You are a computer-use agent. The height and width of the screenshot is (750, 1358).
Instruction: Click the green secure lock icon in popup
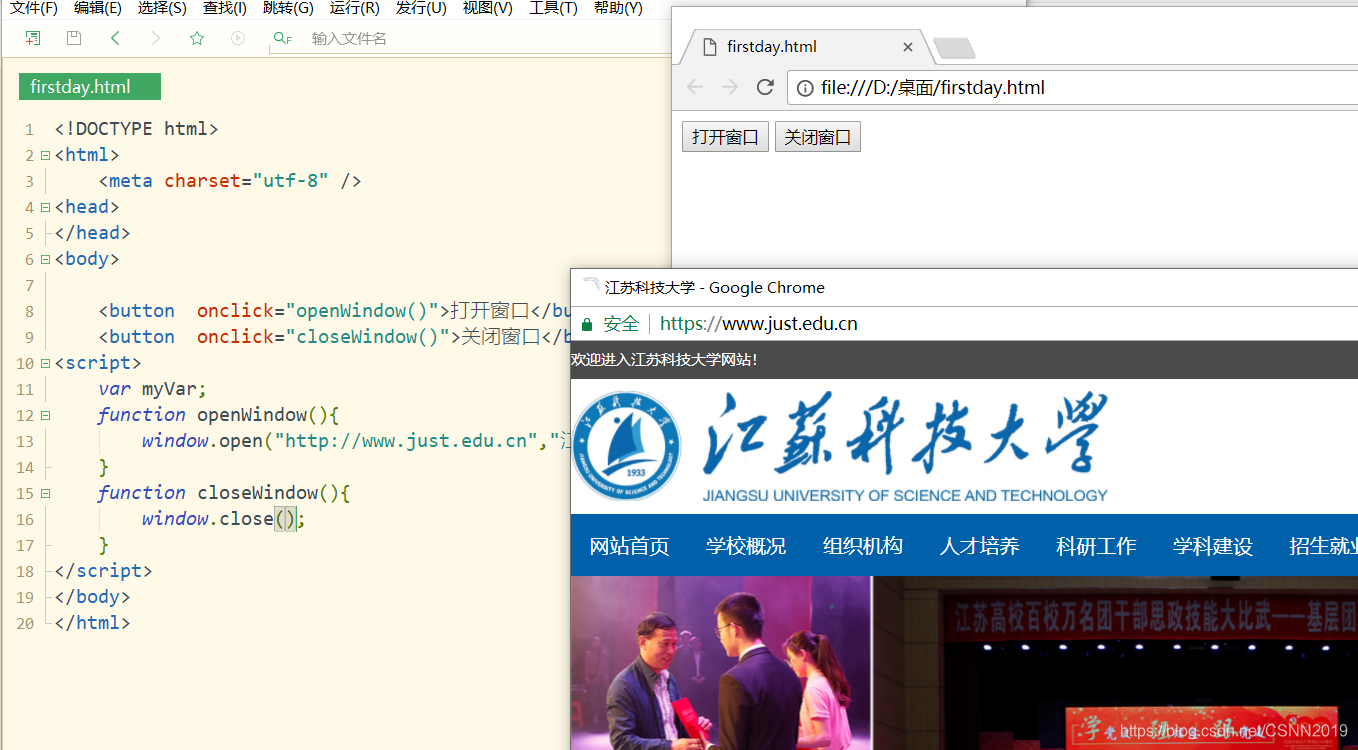coord(587,324)
